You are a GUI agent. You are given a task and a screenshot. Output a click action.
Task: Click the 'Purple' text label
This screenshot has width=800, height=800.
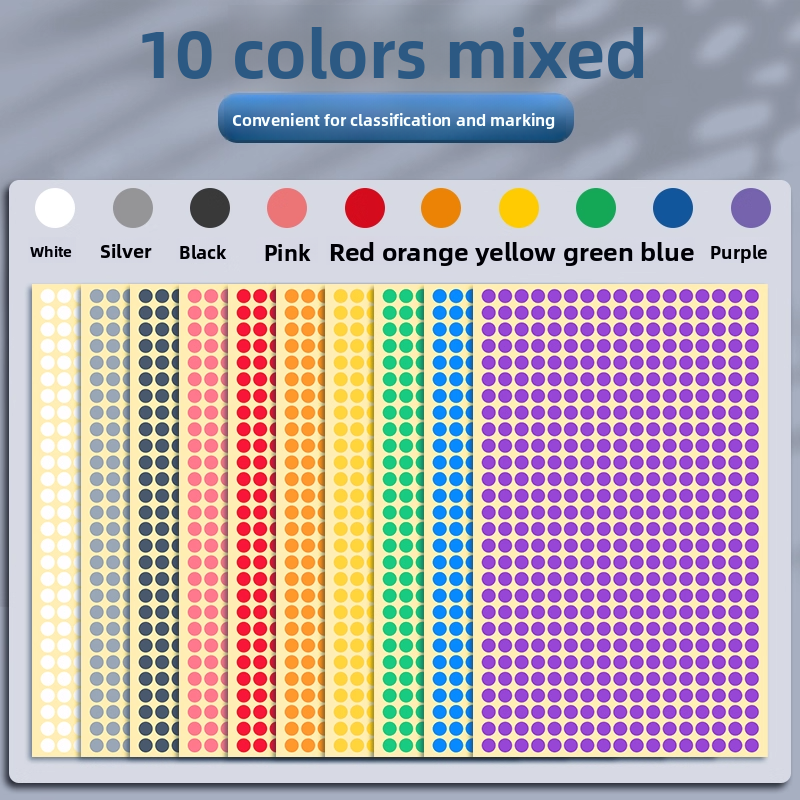[739, 253]
